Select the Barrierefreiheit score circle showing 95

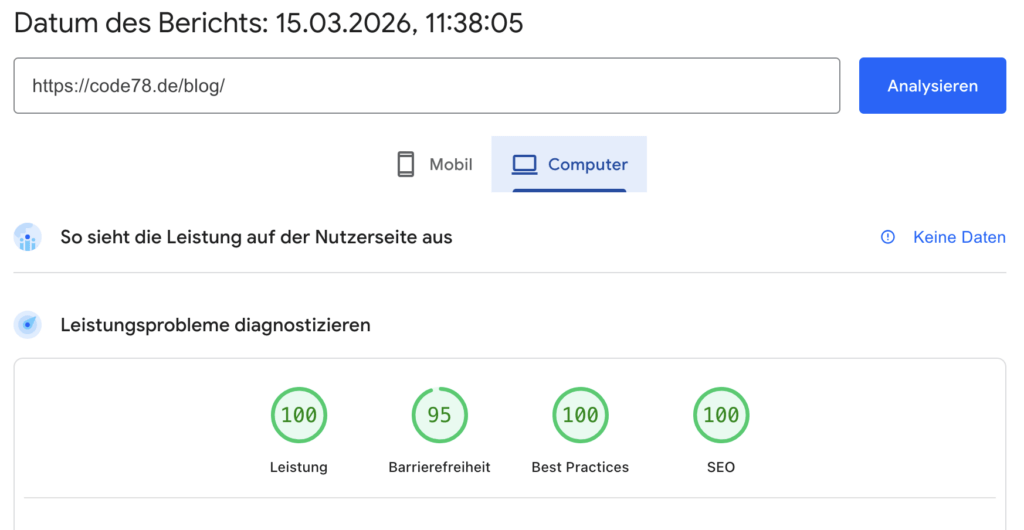pos(439,415)
